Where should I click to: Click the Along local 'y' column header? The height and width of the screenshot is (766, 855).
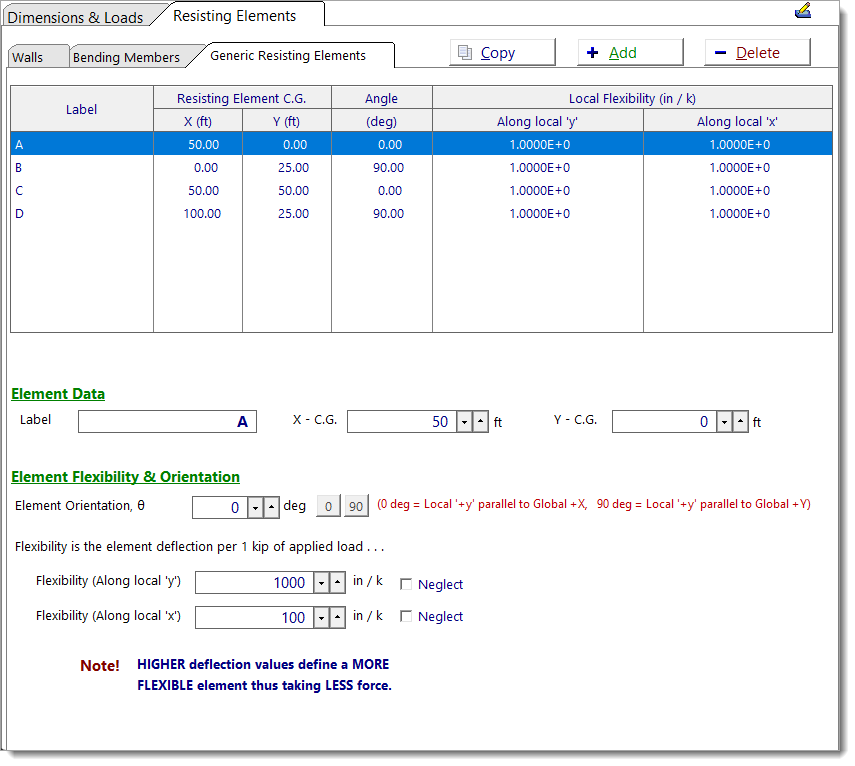[x=538, y=121]
